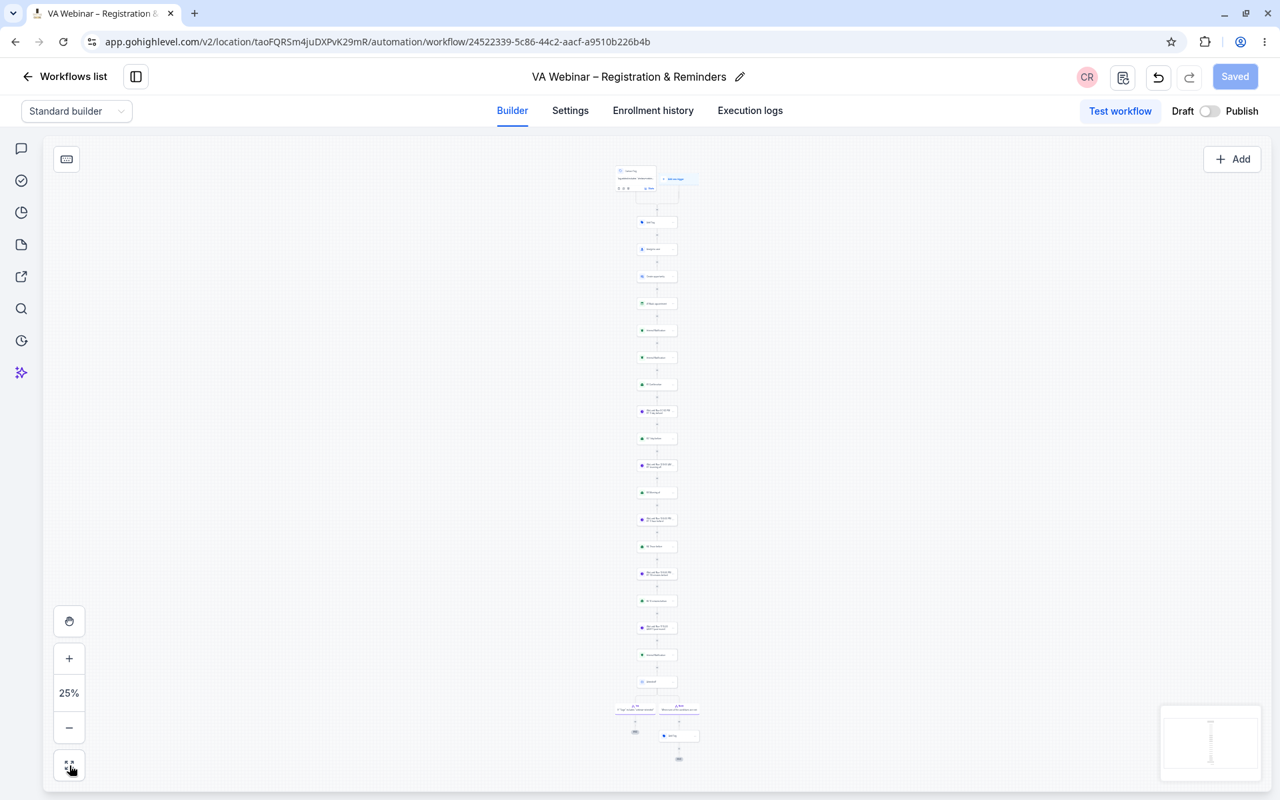The height and width of the screenshot is (800, 1280).
Task: Toggle Draft to Publish switch
Action: [x=1210, y=111]
